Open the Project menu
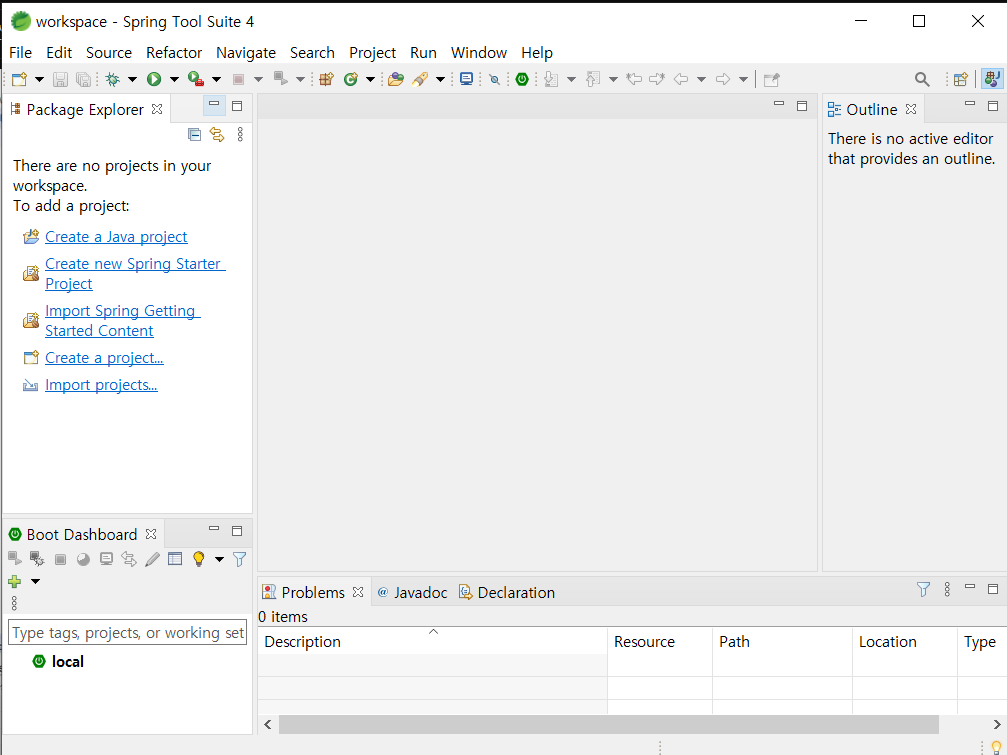This screenshot has height=755, width=1007. click(x=372, y=53)
